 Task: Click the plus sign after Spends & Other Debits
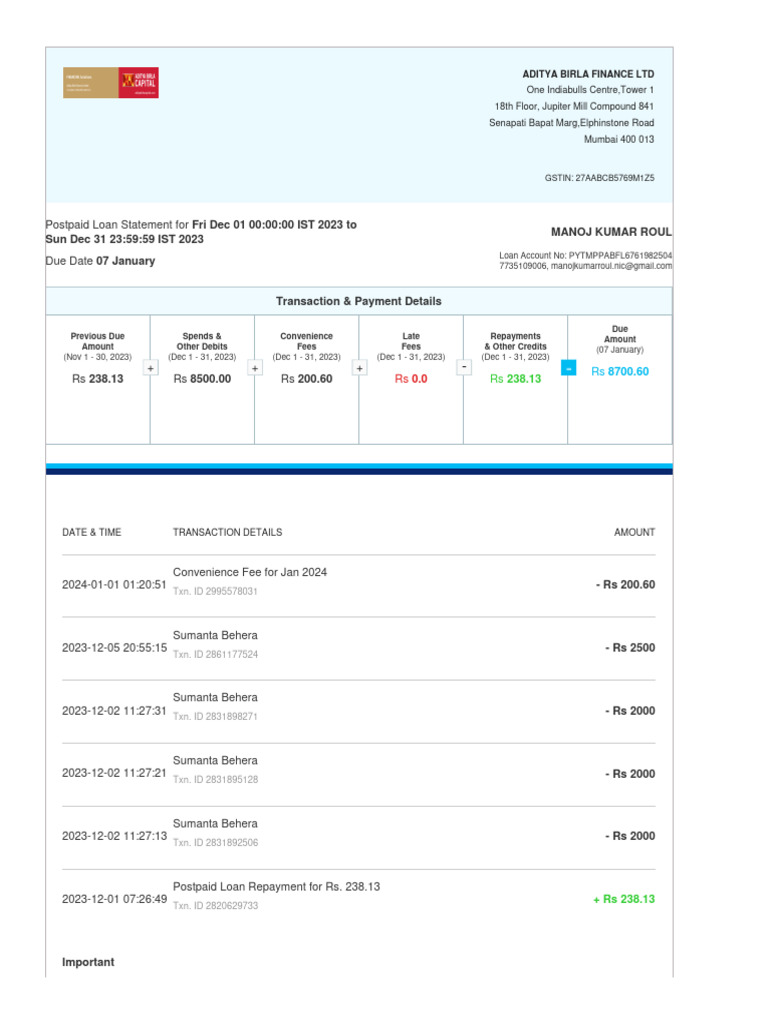(255, 369)
